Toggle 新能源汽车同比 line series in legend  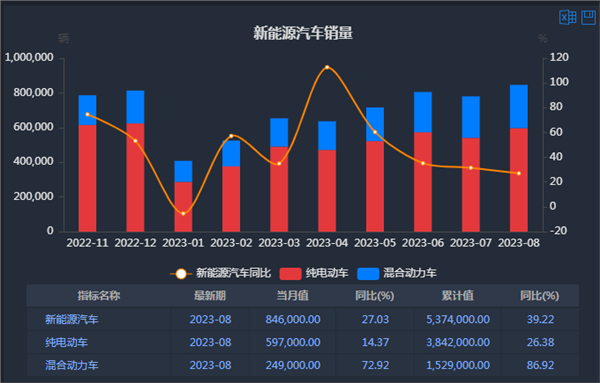pos(233,273)
